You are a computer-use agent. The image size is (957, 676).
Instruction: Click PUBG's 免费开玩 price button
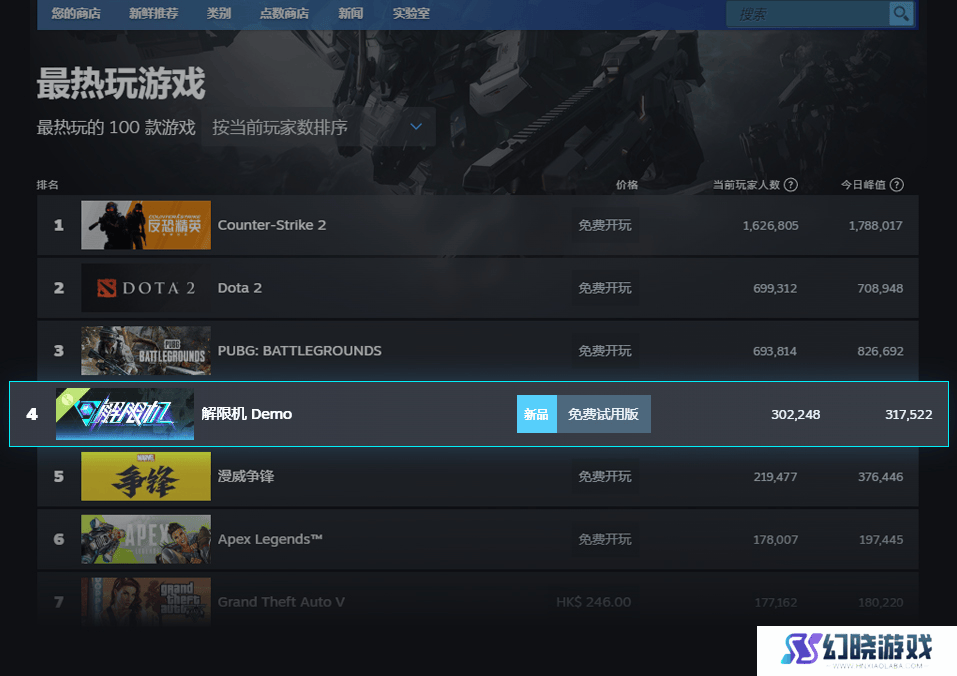pos(605,351)
